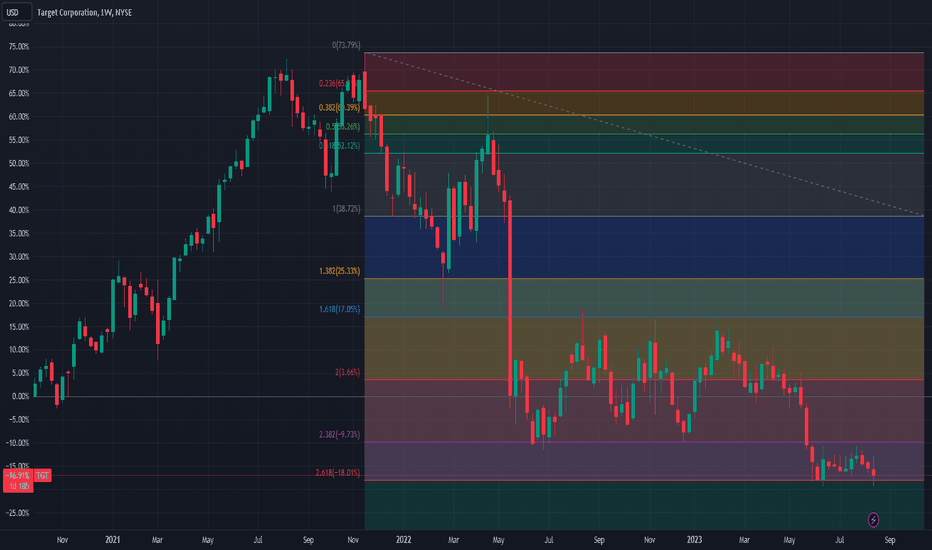Viewport: 932px width, 550px height.
Task: Click the 2021 time axis label
Action: click(112, 540)
